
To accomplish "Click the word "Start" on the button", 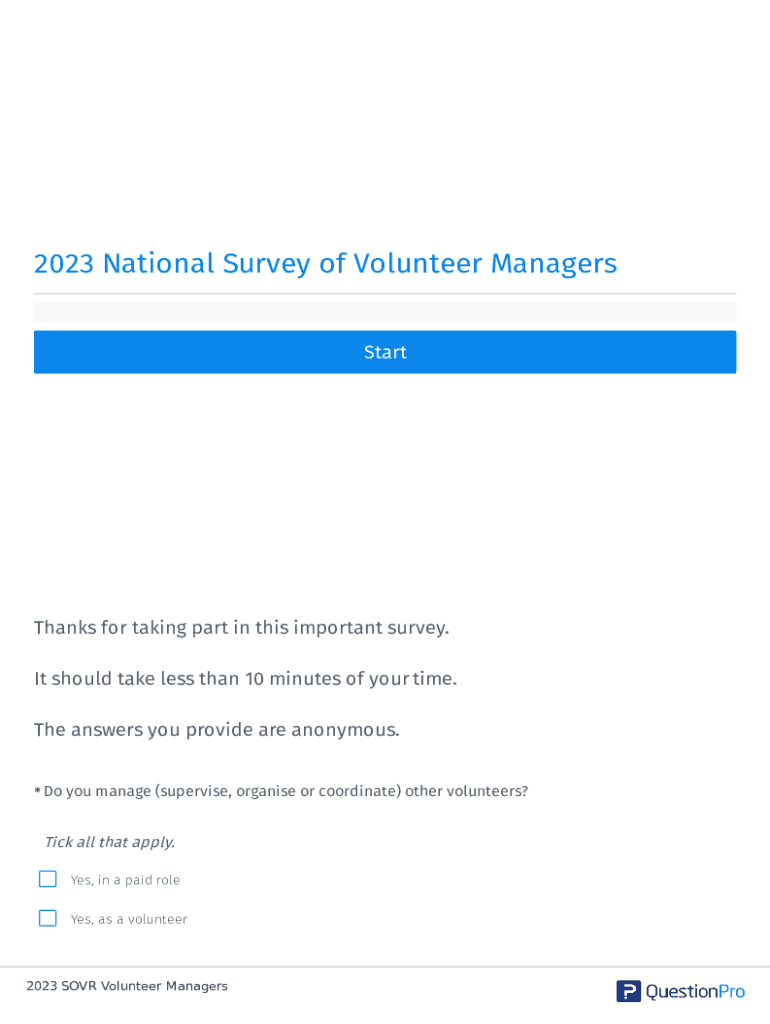I will (x=385, y=352).
